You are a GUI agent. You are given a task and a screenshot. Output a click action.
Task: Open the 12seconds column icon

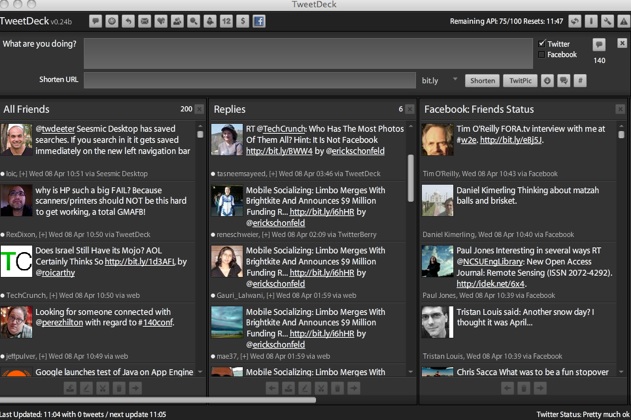(x=226, y=21)
